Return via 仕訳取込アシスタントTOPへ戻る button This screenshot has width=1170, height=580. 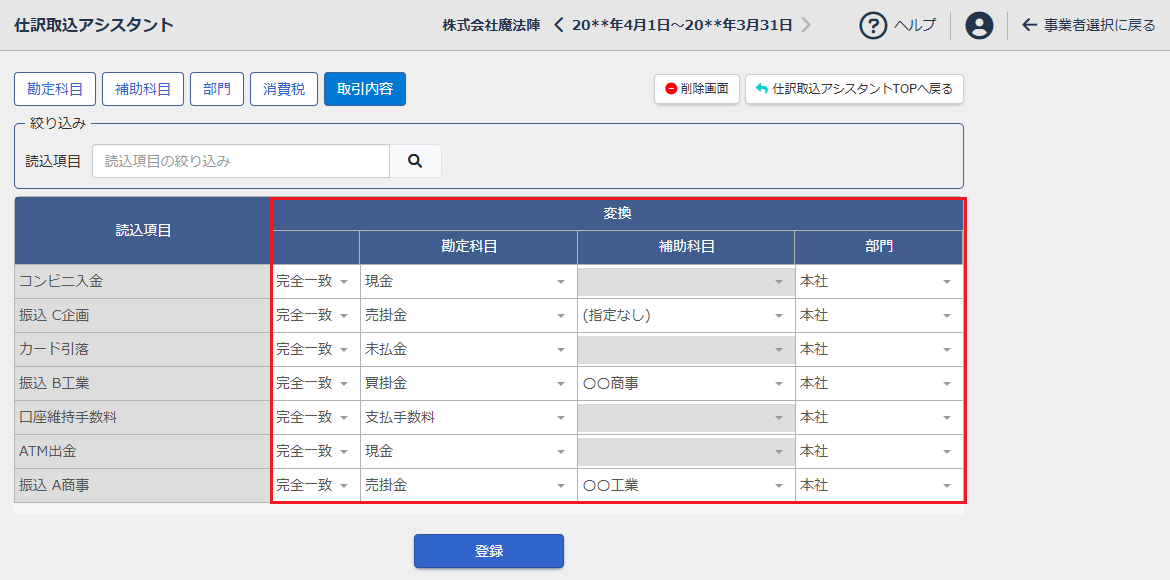[x=854, y=89]
